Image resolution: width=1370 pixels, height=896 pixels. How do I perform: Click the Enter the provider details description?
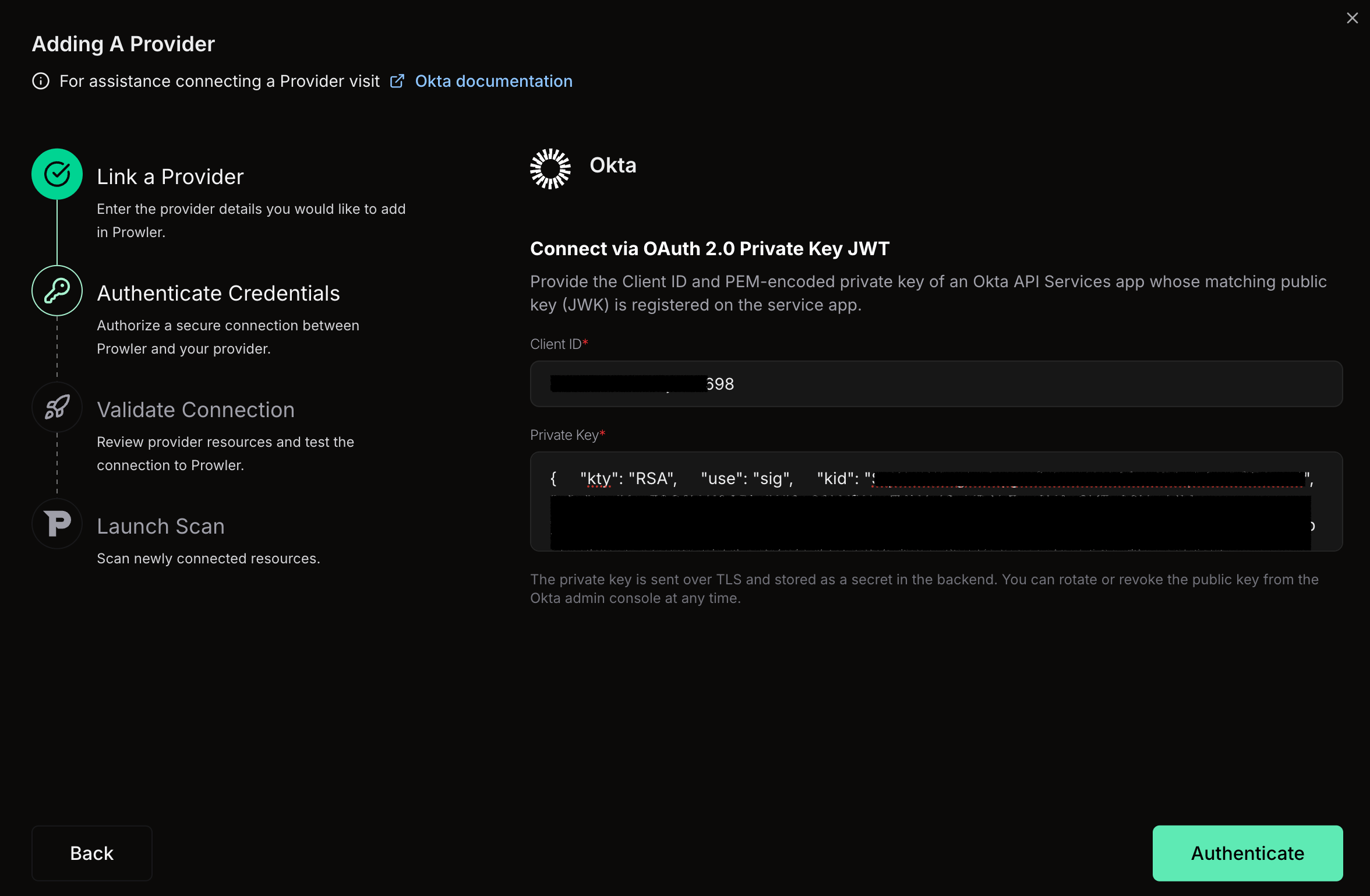[251, 221]
